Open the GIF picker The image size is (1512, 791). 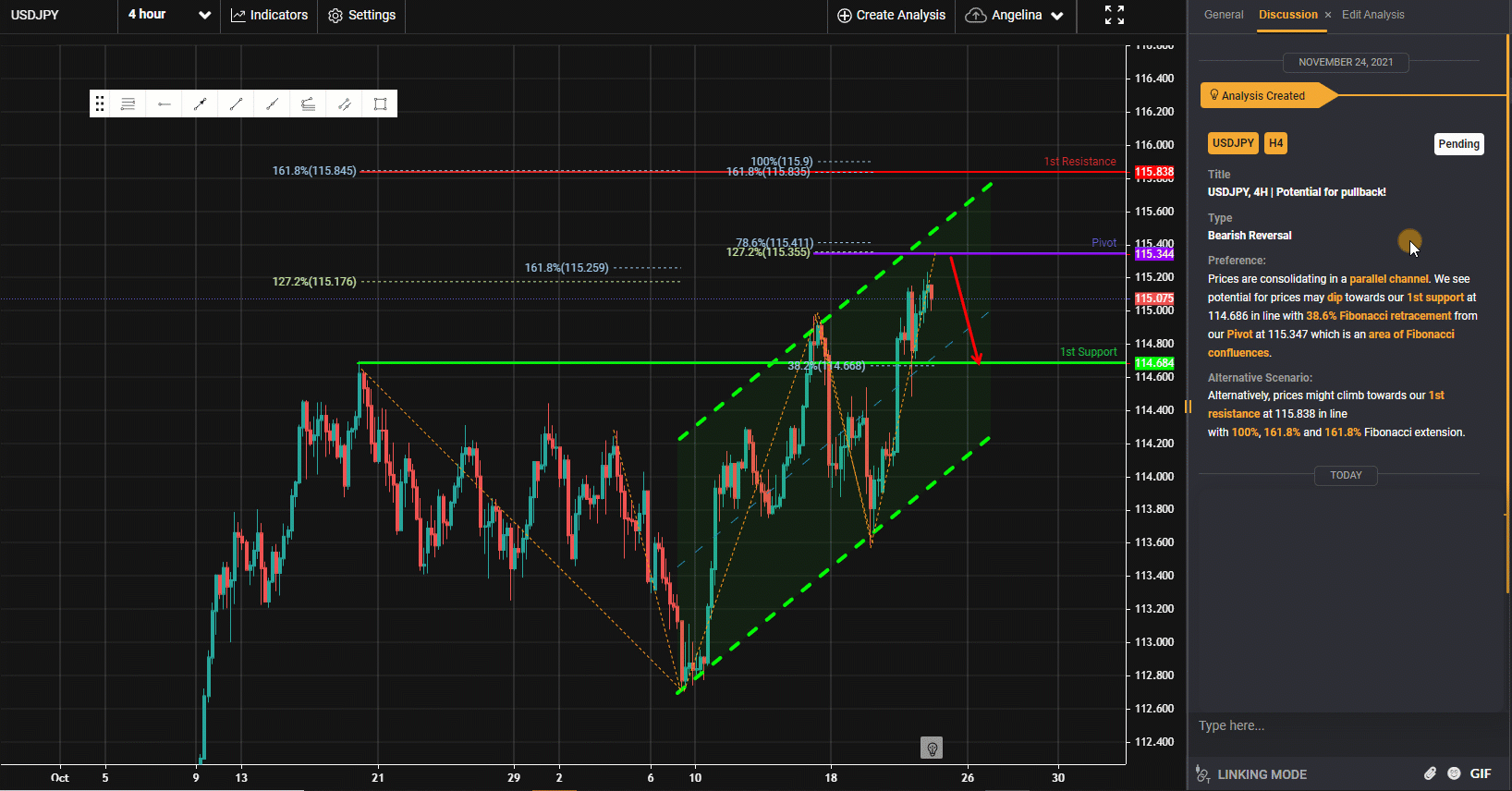pos(1481,773)
